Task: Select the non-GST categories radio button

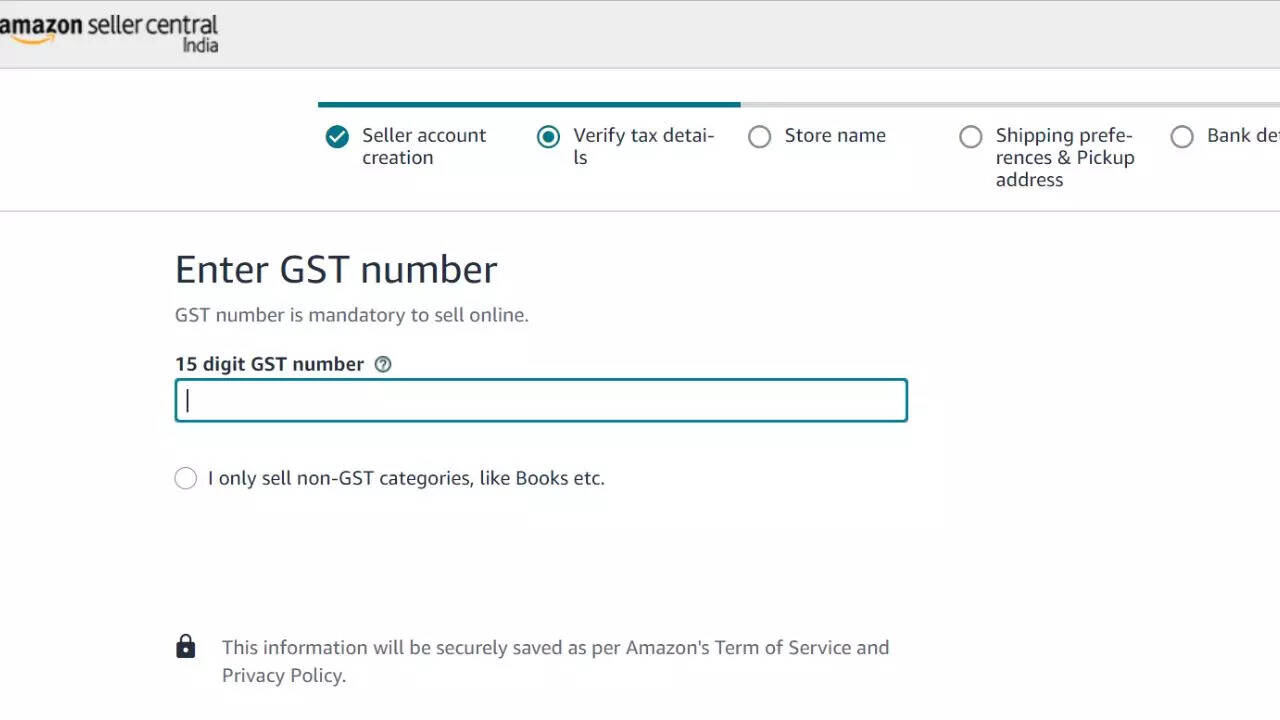Action: (x=186, y=478)
